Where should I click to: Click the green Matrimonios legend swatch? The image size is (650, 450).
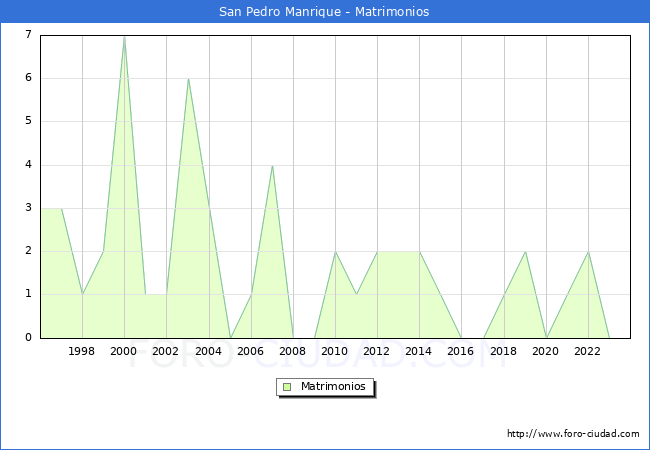(x=287, y=387)
